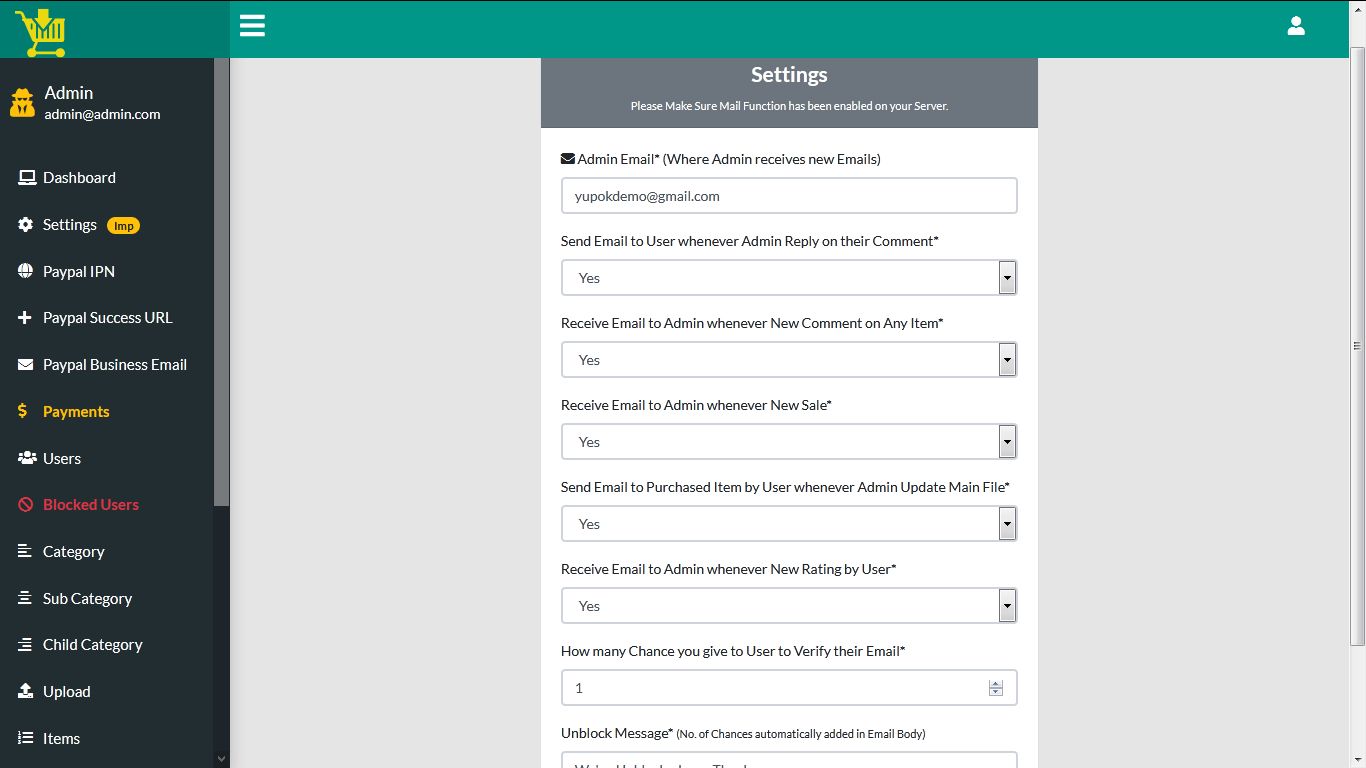Select the Dashboard sidebar icon

click(x=25, y=177)
